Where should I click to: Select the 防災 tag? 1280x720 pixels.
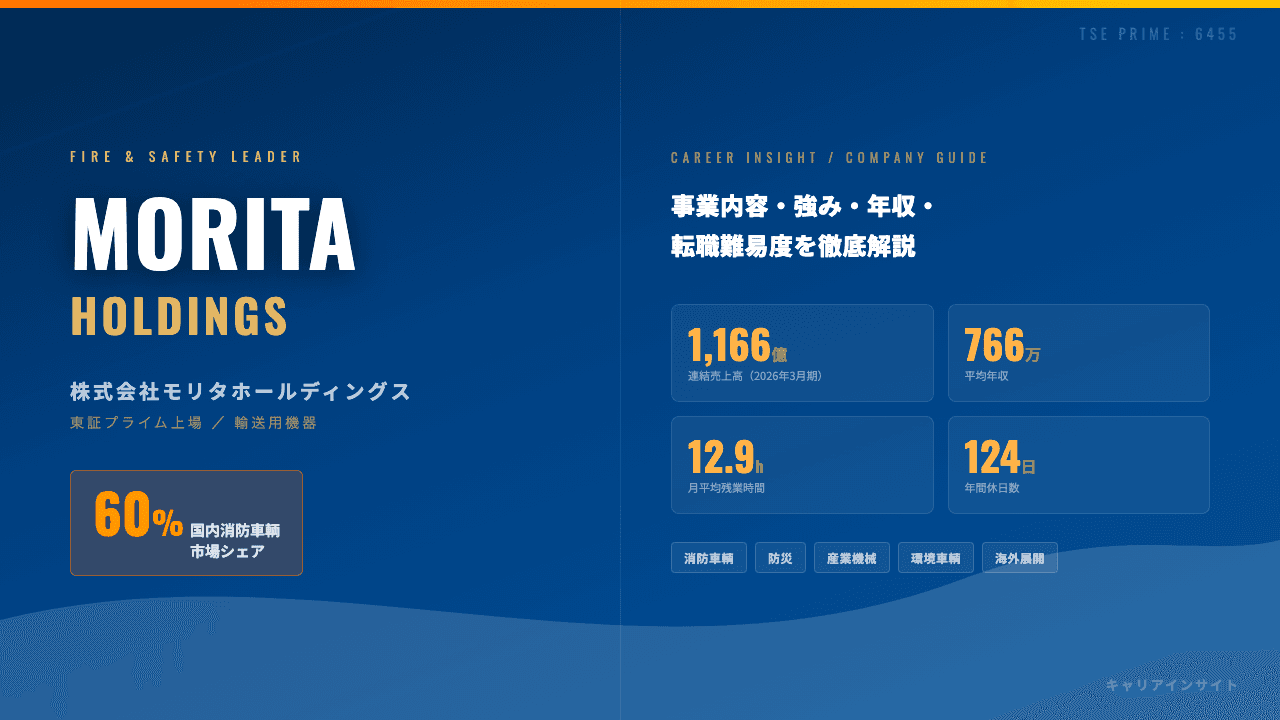[x=780, y=558]
